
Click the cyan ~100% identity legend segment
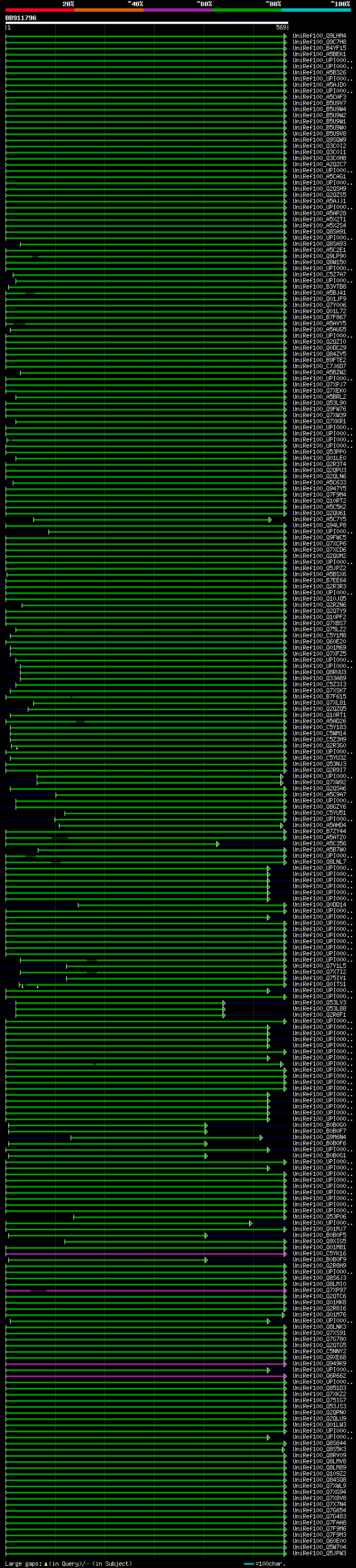coord(317,10)
